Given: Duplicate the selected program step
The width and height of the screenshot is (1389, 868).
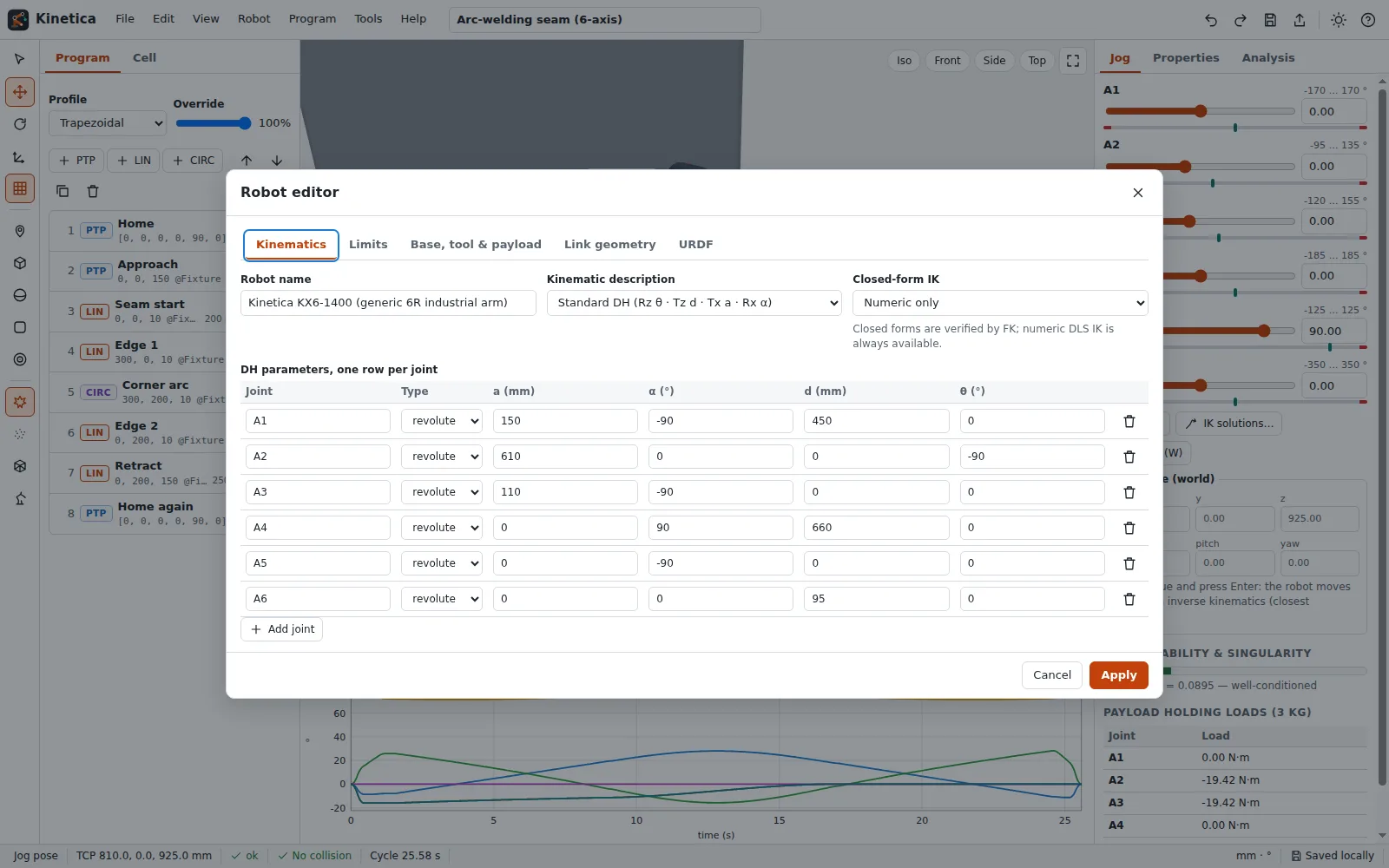Looking at the screenshot, I should 63,191.
